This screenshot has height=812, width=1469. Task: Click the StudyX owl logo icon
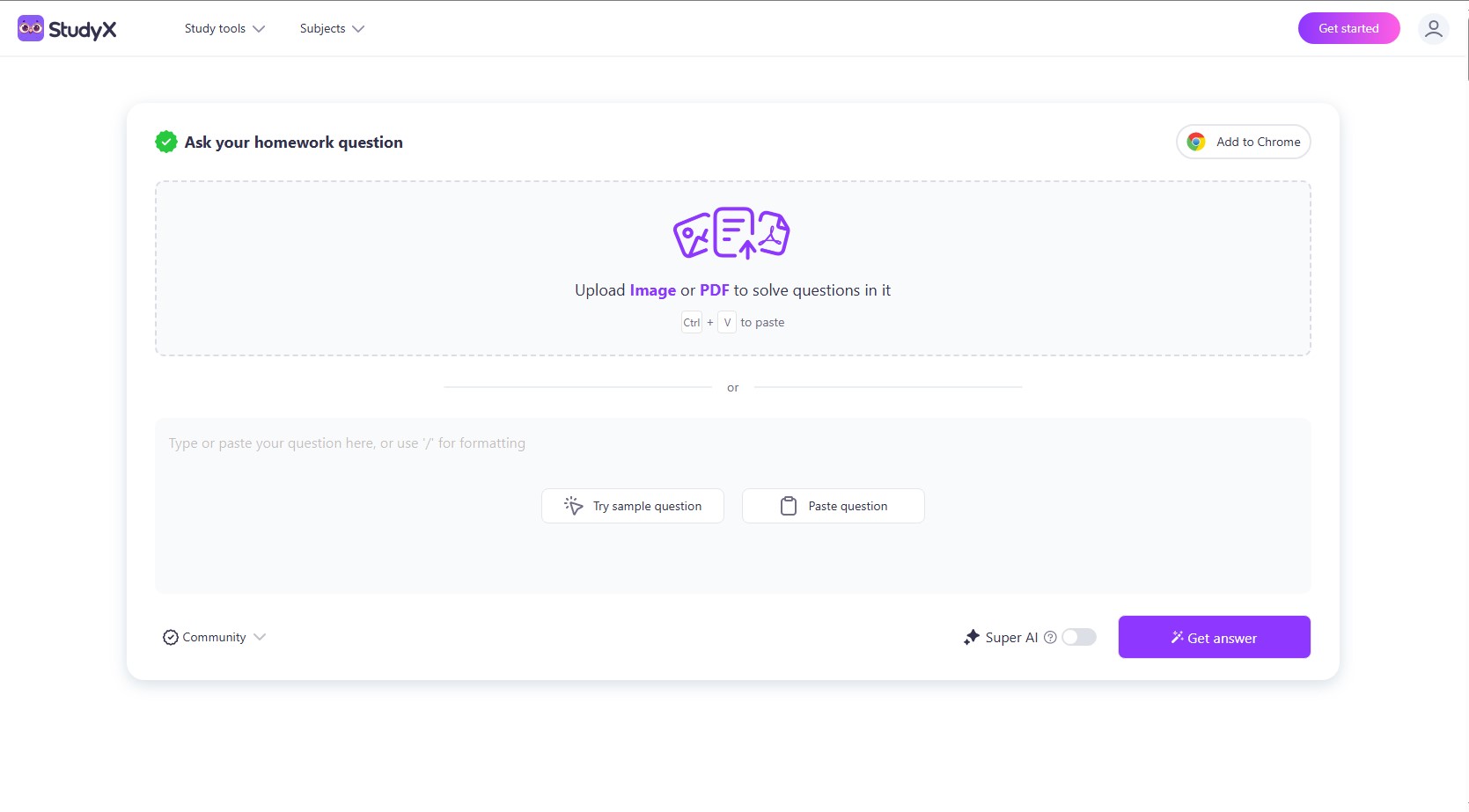click(x=31, y=28)
